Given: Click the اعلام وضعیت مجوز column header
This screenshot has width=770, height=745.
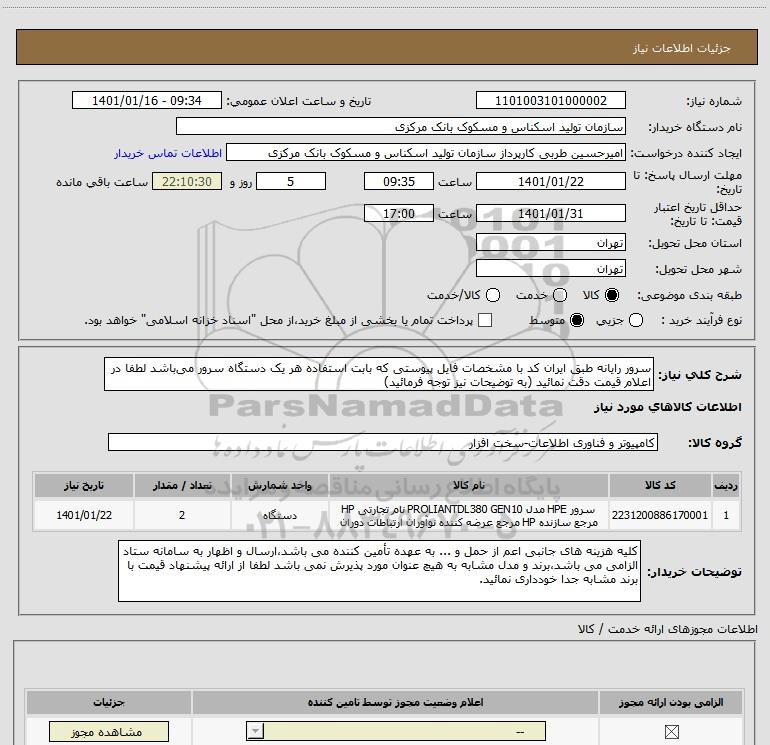Looking at the screenshot, I should click(395, 702).
